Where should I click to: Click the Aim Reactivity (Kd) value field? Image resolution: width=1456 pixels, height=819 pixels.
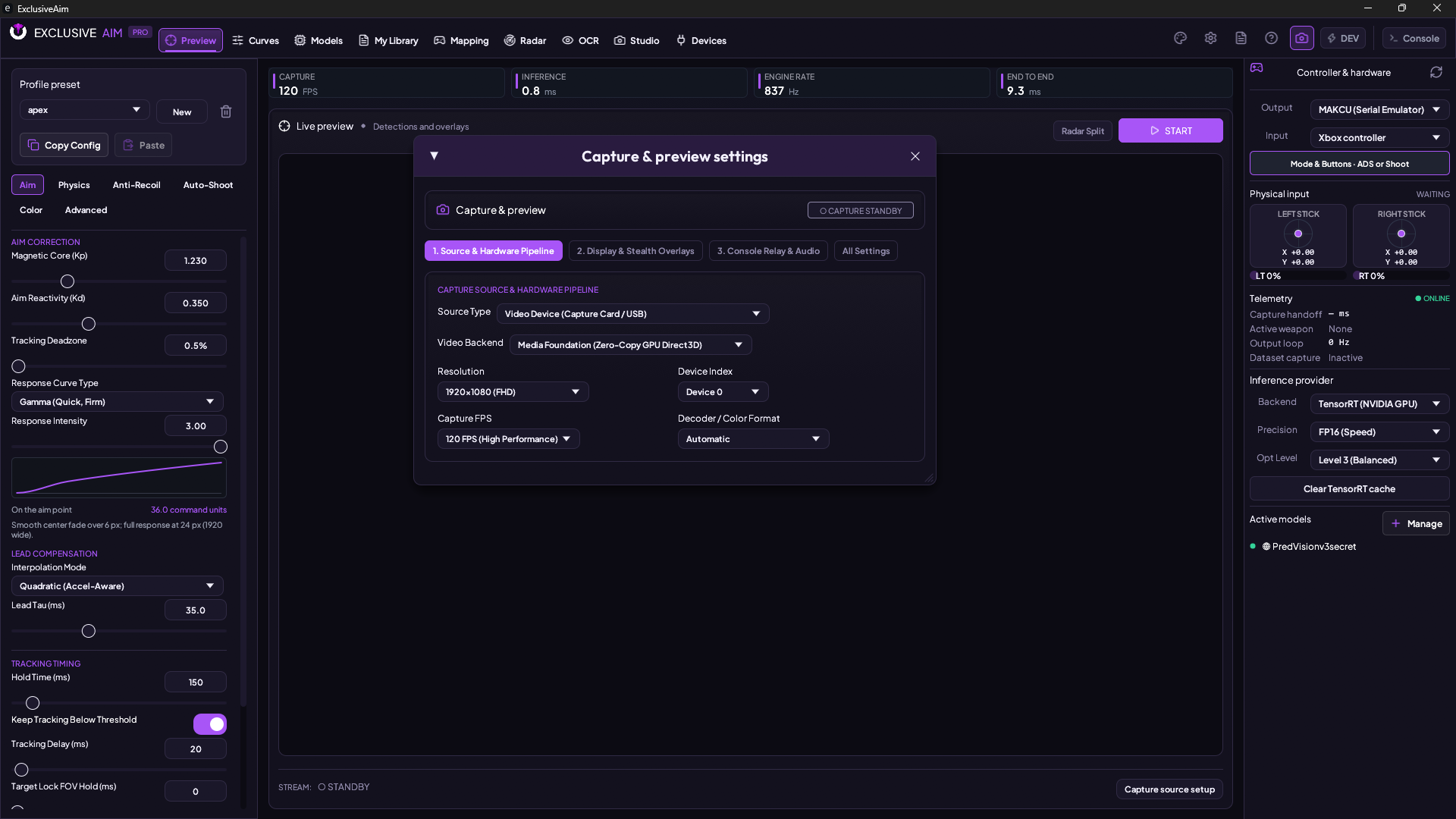pyautogui.click(x=196, y=303)
